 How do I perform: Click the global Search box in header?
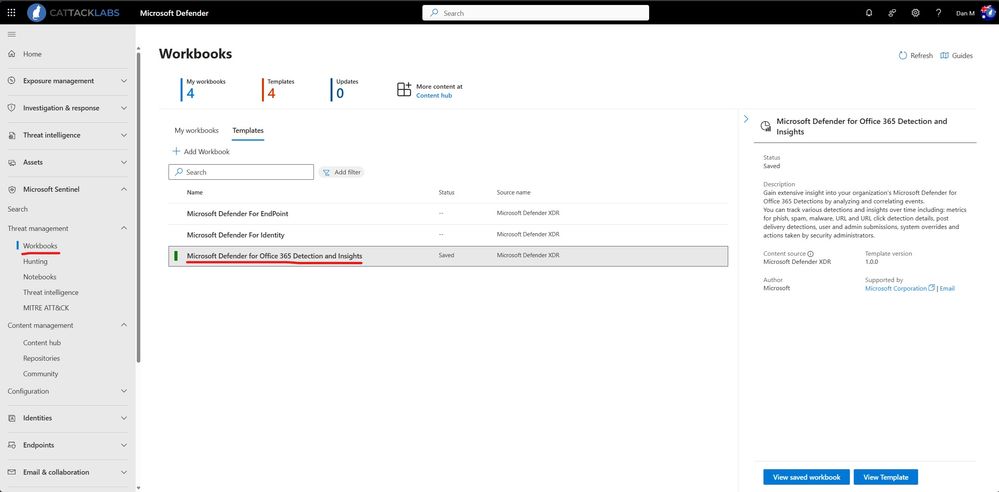pyautogui.click(x=536, y=13)
